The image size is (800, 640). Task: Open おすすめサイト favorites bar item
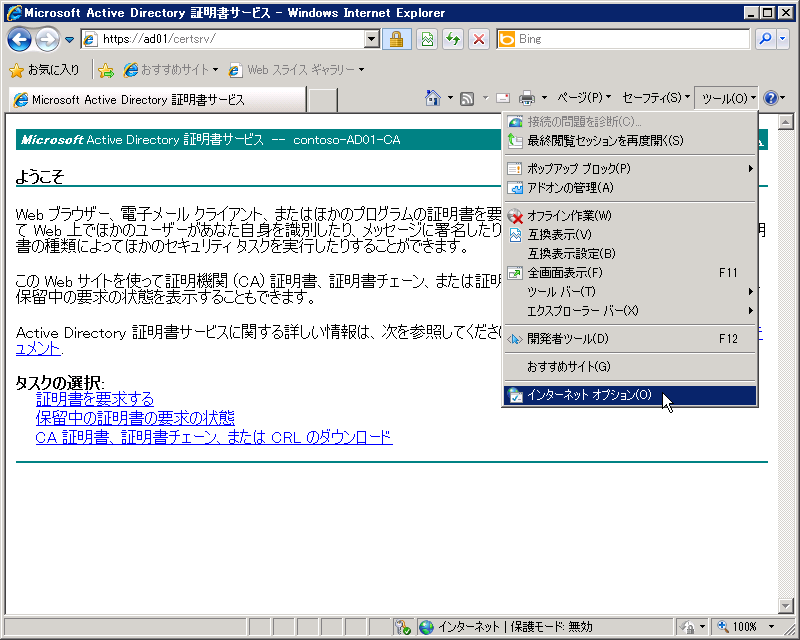(170, 69)
